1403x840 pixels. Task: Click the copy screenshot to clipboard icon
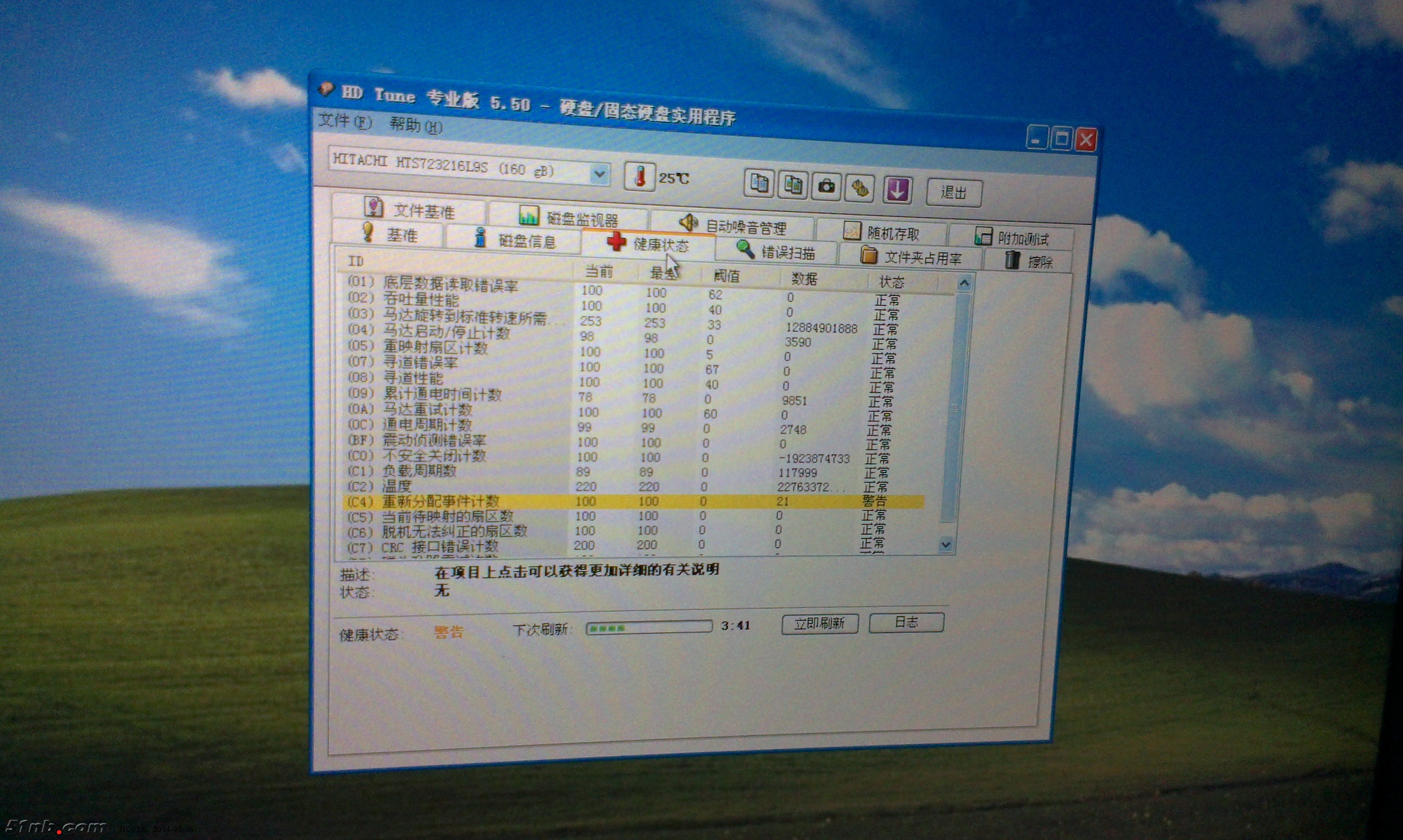pos(794,186)
